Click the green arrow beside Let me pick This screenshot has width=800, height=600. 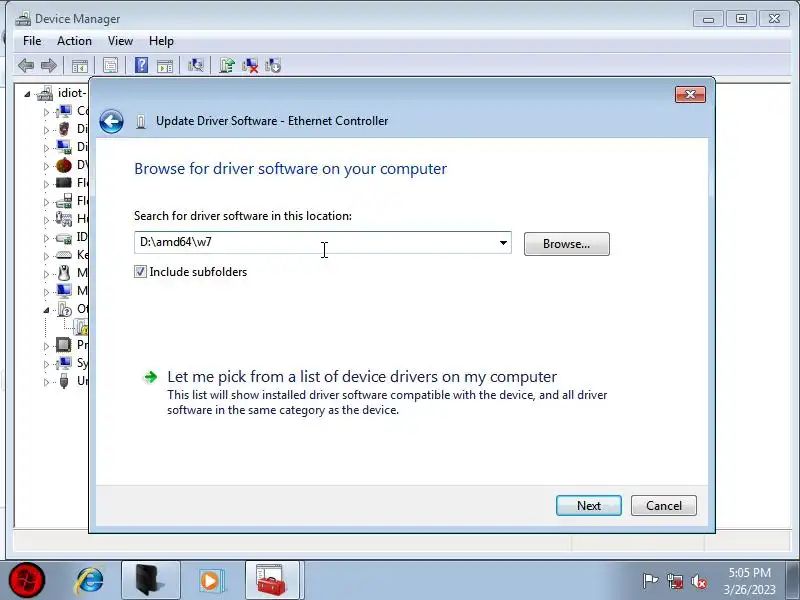[151, 377]
